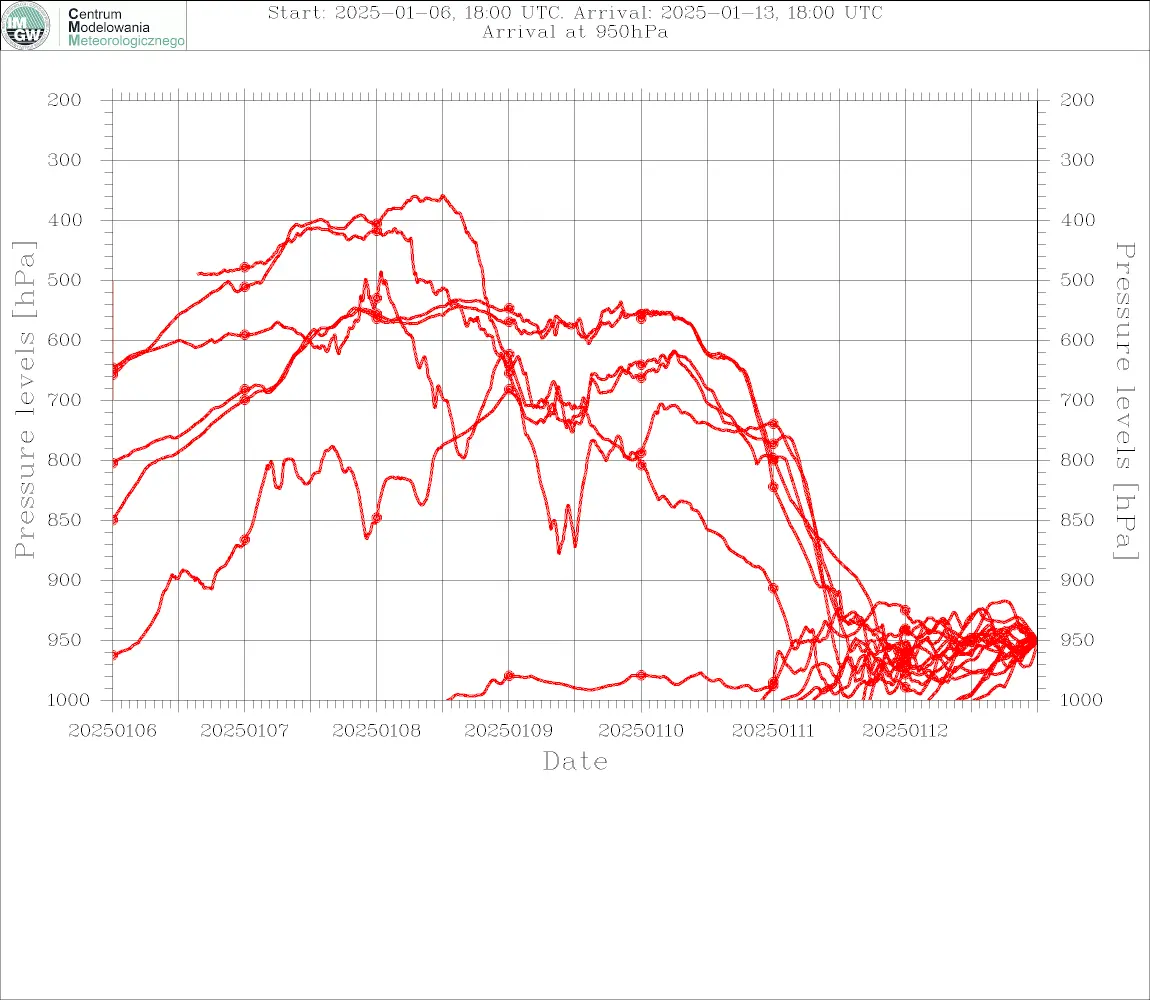Click the x-axis label 20250109
The width and height of the screenshot is (1150, 1000).
(509, 731)
